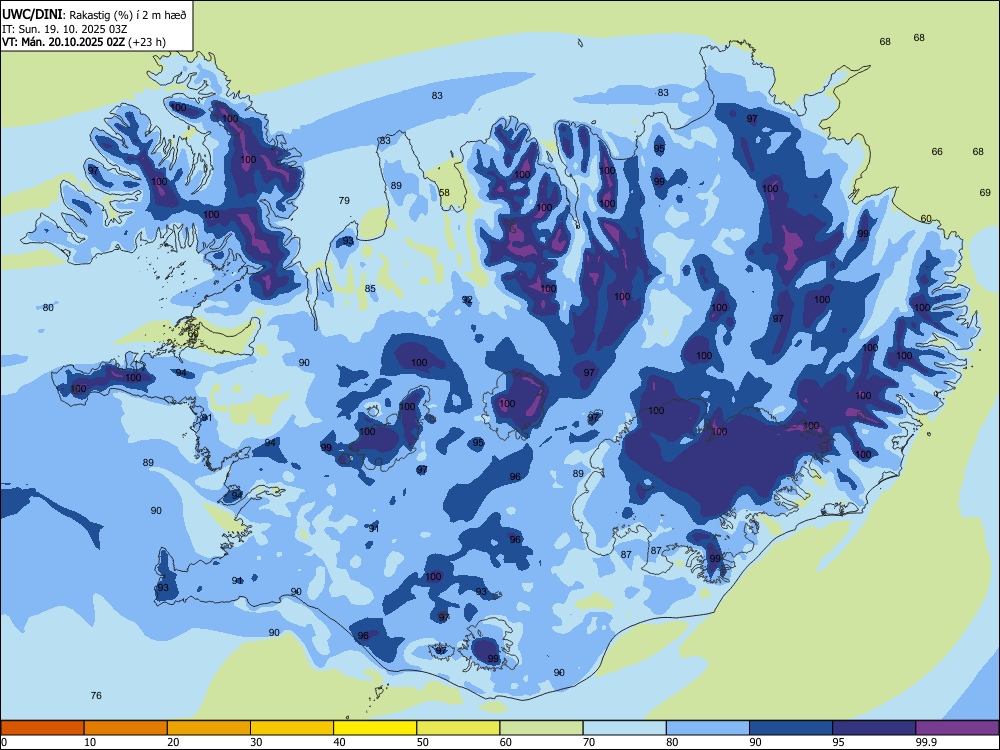The image size is (1000, 750).
Task: Choose the amber 30–40 legend color band
Action: (292, 728)
